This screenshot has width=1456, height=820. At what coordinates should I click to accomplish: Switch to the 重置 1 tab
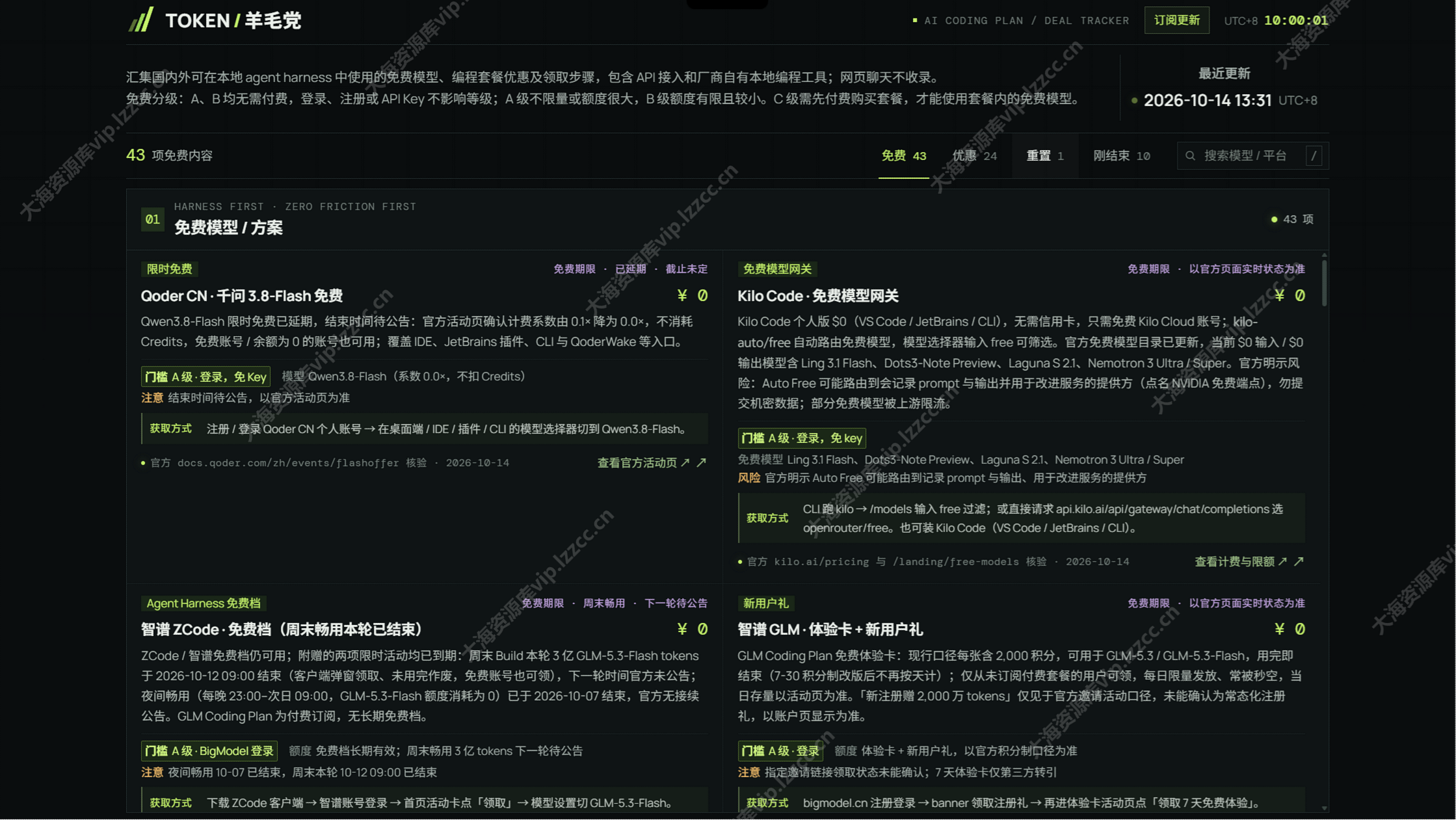(x=1044, y=156)
